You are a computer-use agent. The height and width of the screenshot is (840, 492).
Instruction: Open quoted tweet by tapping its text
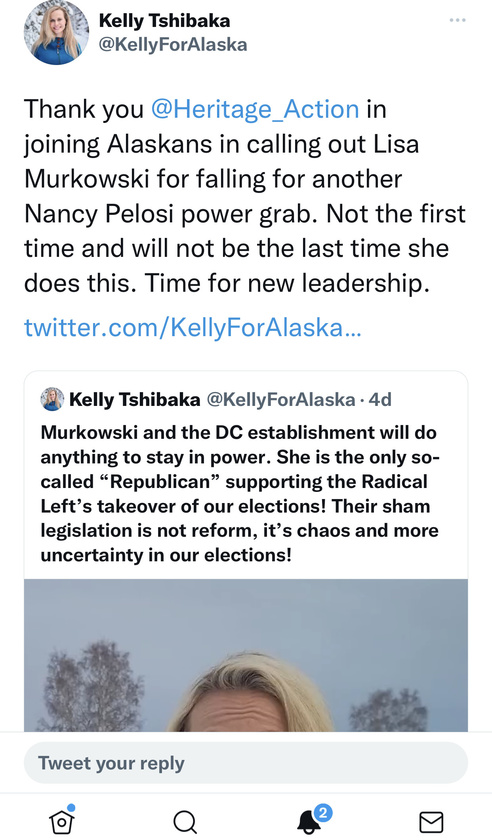click(240, 493)
